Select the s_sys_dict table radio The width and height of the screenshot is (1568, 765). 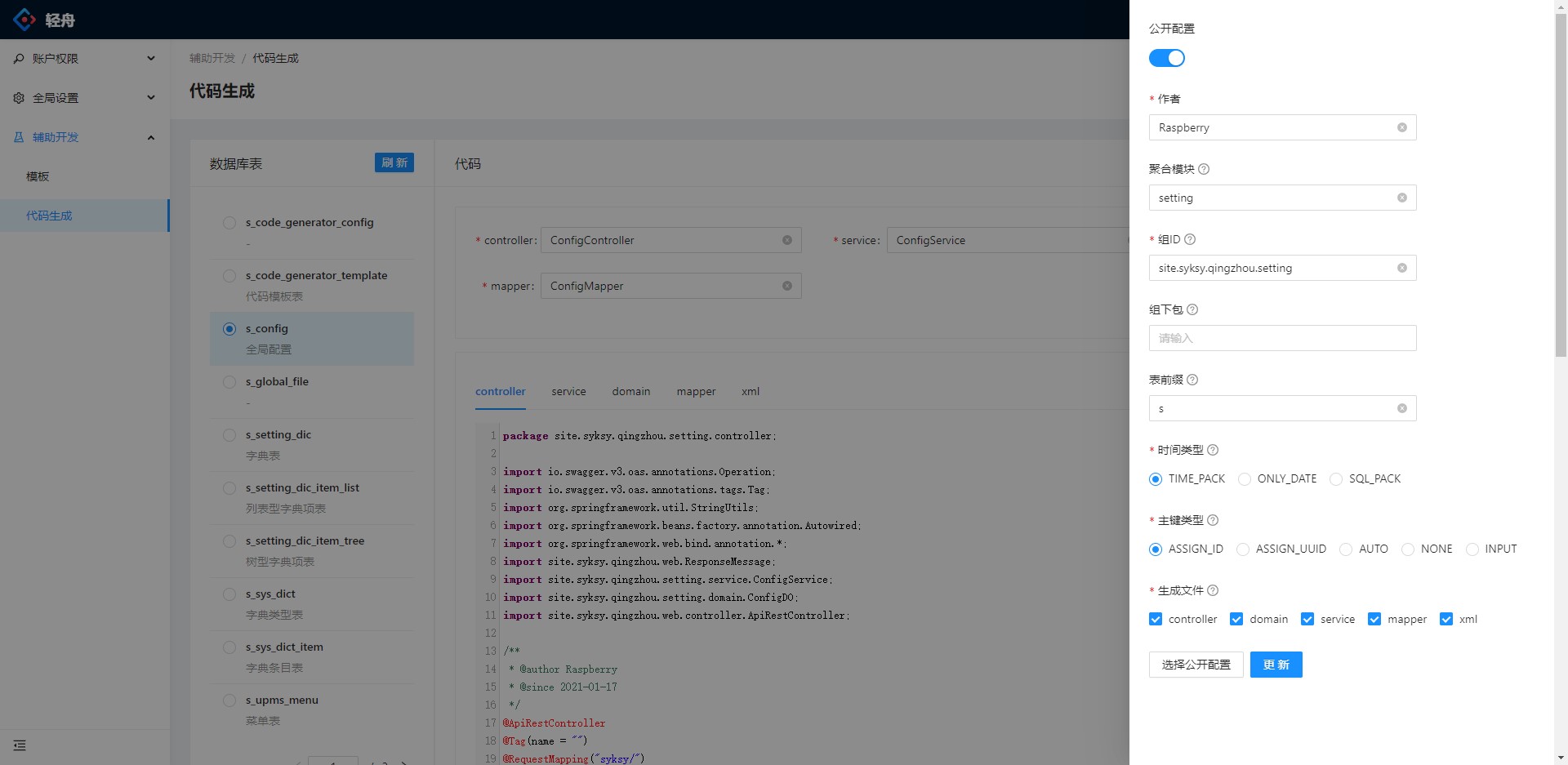[x=229, y=594]
